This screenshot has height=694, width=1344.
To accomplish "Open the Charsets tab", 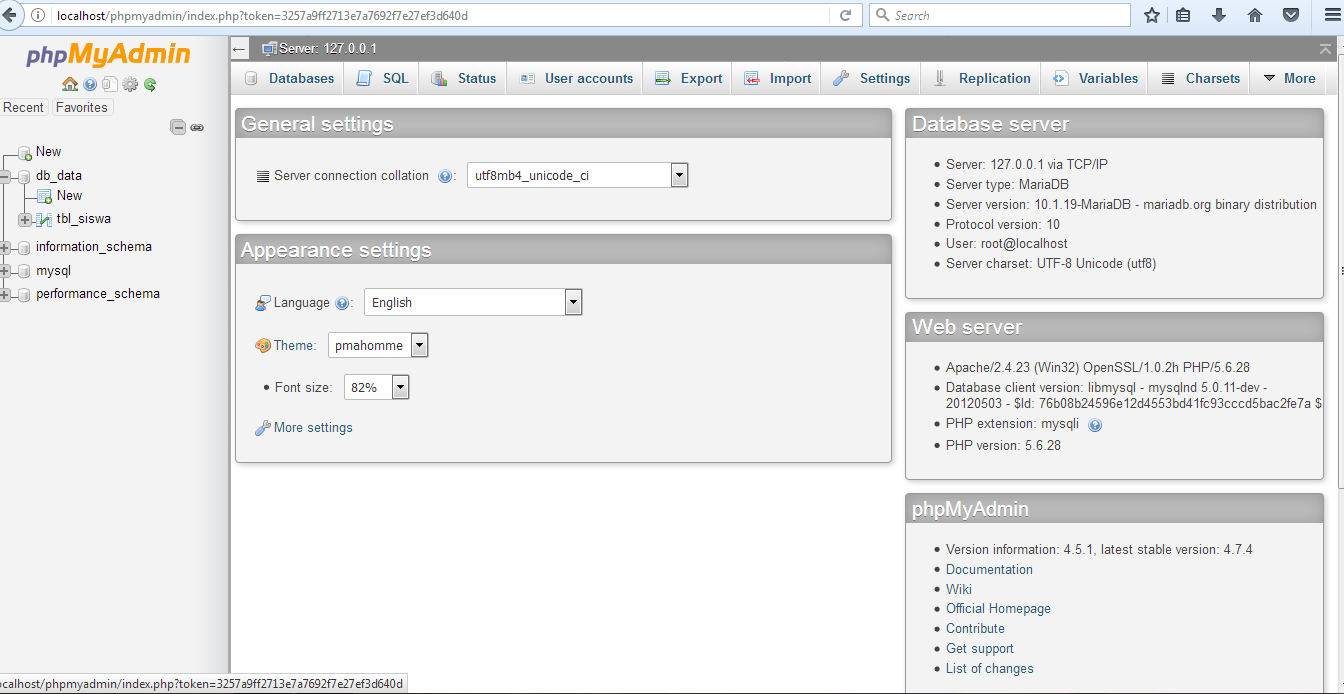I will [1200, 78].
